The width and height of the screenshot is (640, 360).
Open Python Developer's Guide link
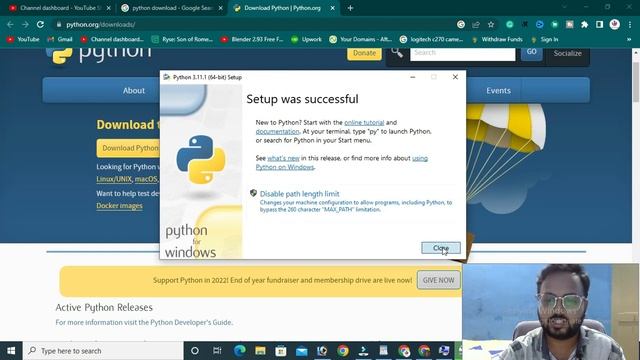[191, 322]
